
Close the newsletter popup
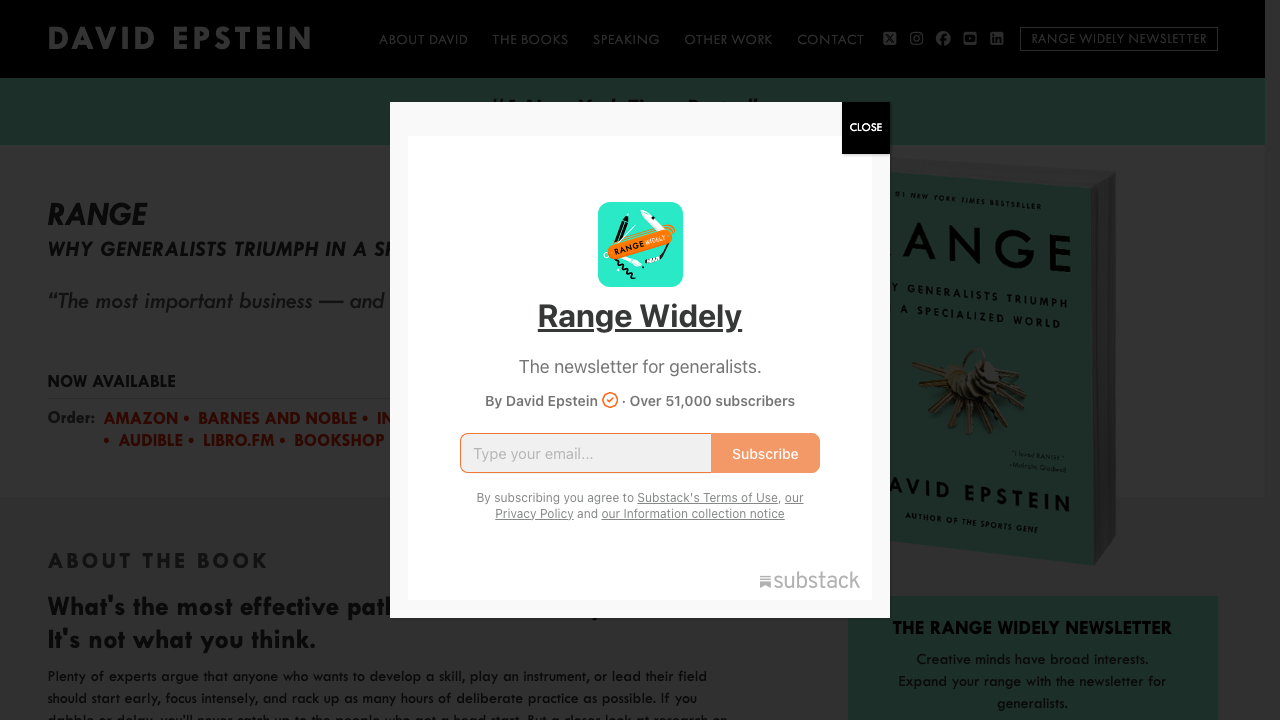click(866, 128)
